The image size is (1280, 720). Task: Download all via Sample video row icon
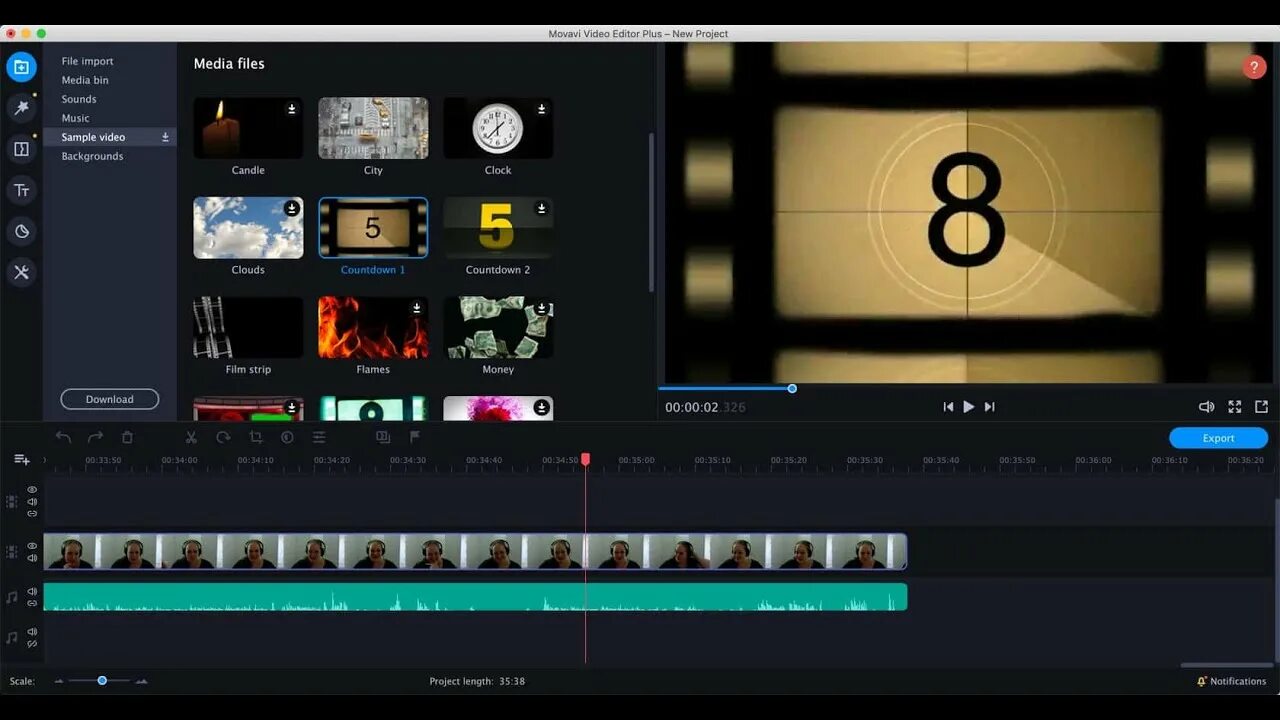pyautogui.click(x=165, y=137)
